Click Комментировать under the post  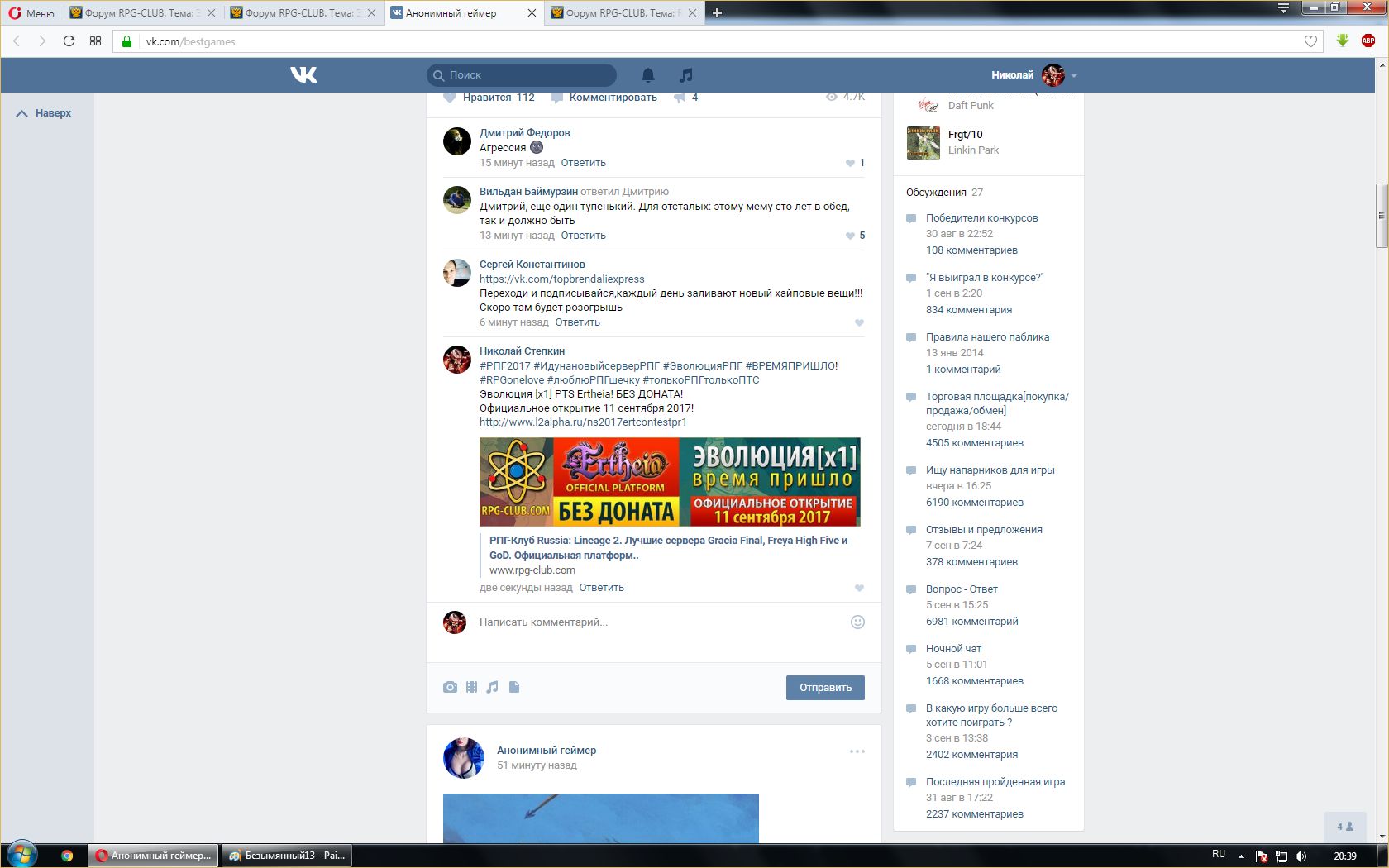coord(604,98)
